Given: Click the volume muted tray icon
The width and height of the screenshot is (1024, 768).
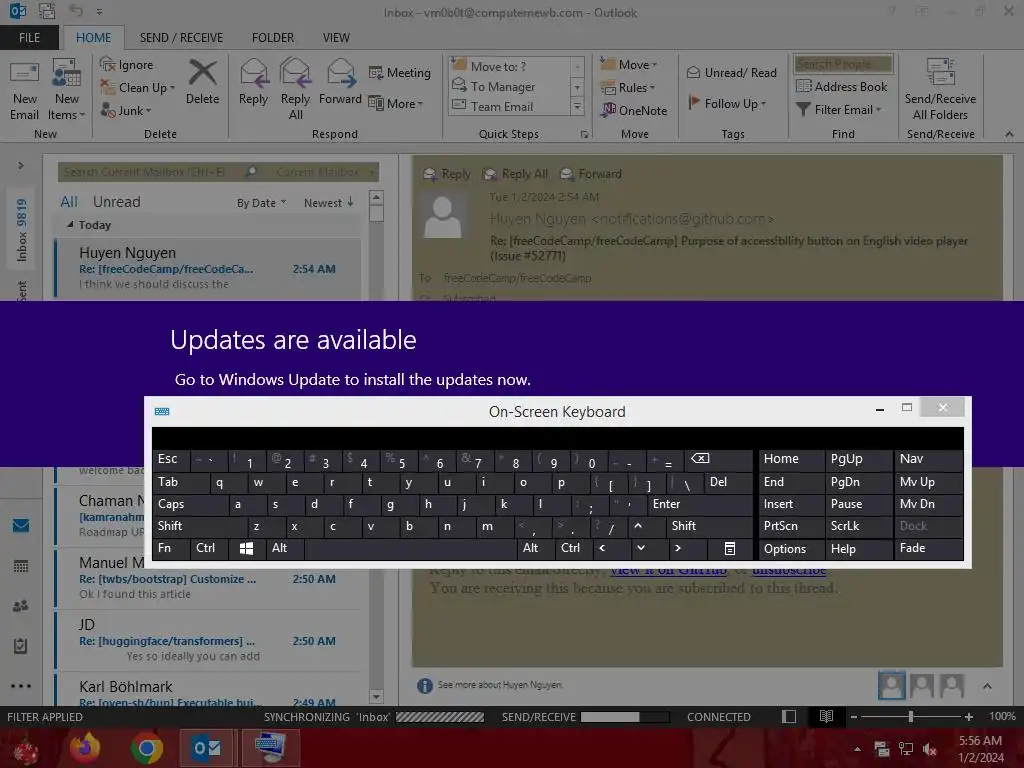Looking at the screenshot, I should pos(931,749).
